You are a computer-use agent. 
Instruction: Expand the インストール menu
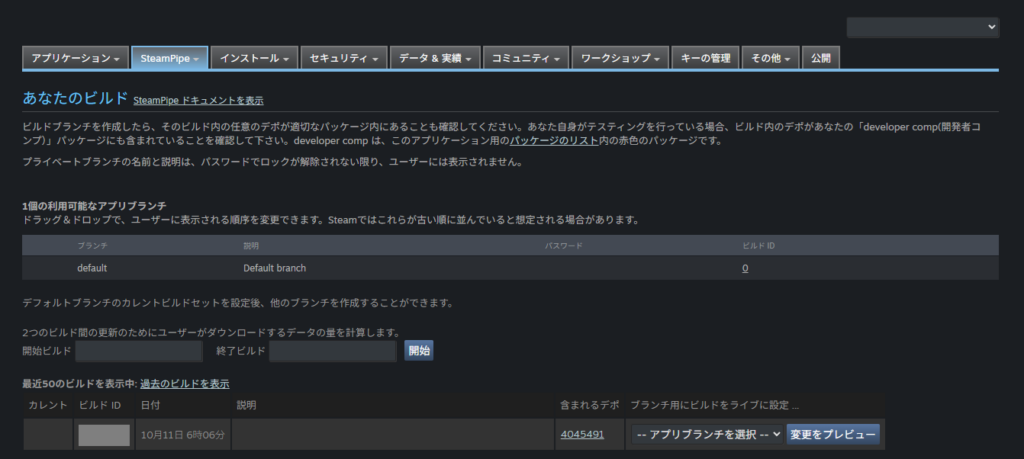(254, 58)
